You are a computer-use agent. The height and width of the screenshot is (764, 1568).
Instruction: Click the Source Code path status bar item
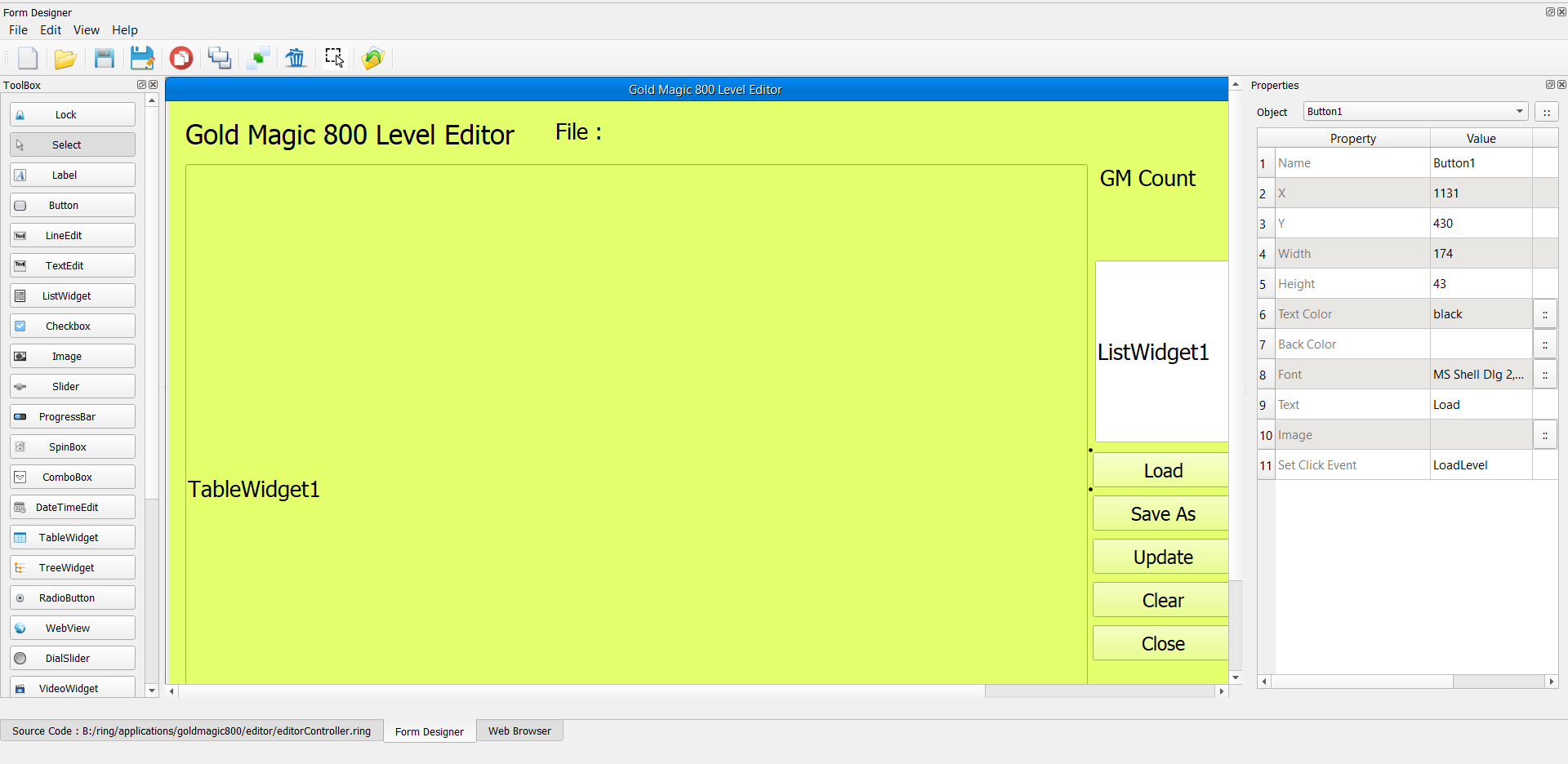click(x=192, y=731)
